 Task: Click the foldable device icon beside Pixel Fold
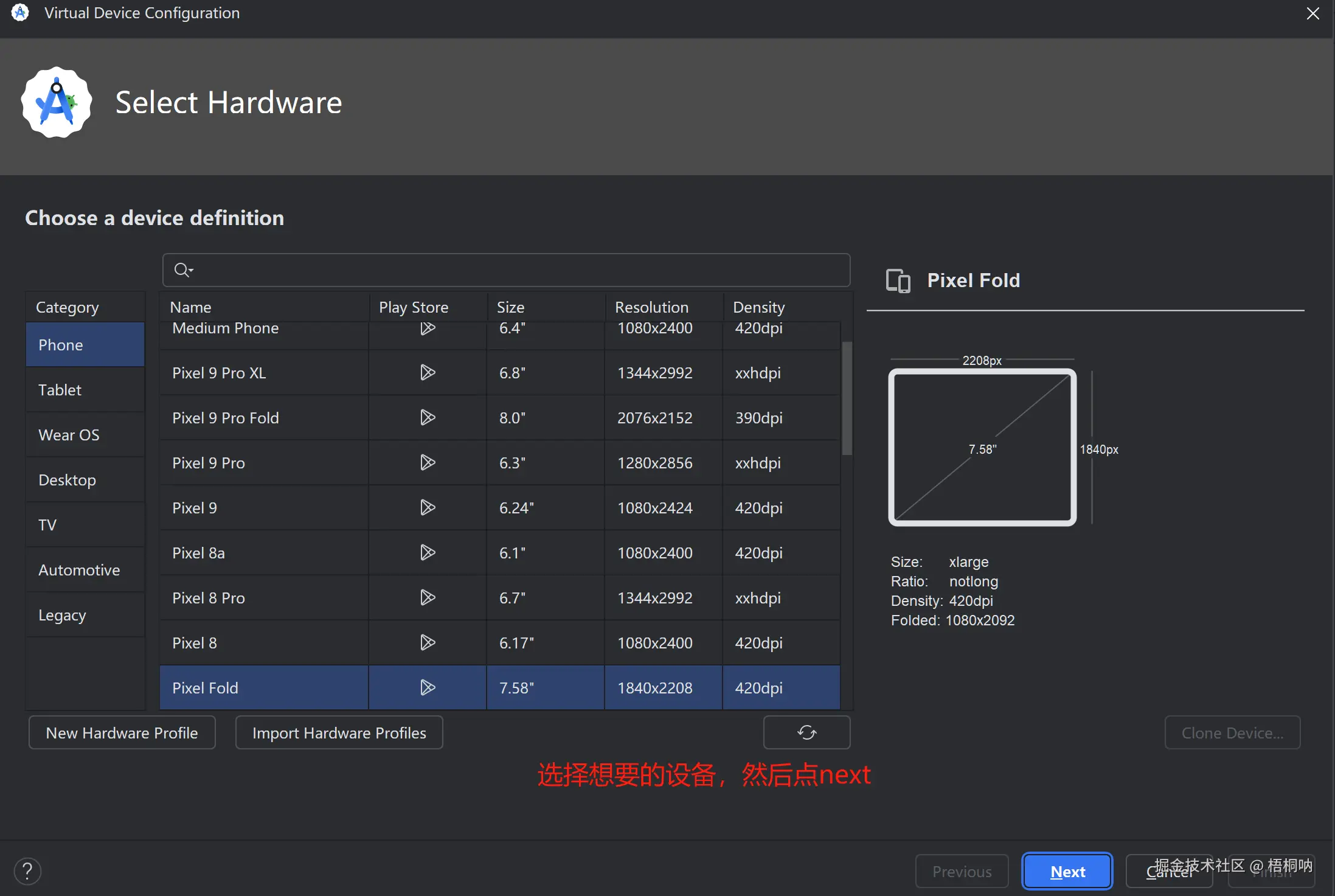click(898, 280)
